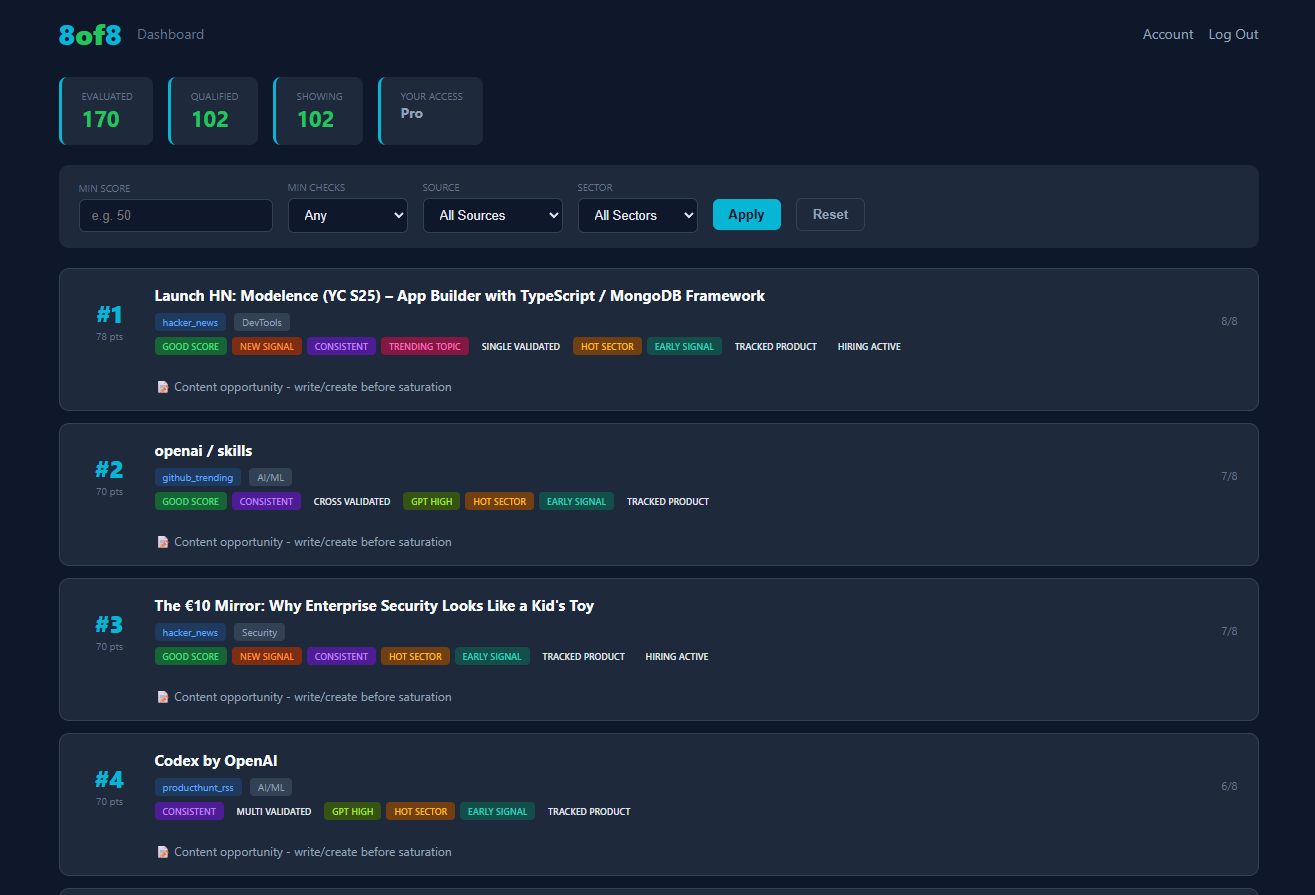Click the document icon under Modelence entry
1315x895 pixels.
tap(163, 387)
